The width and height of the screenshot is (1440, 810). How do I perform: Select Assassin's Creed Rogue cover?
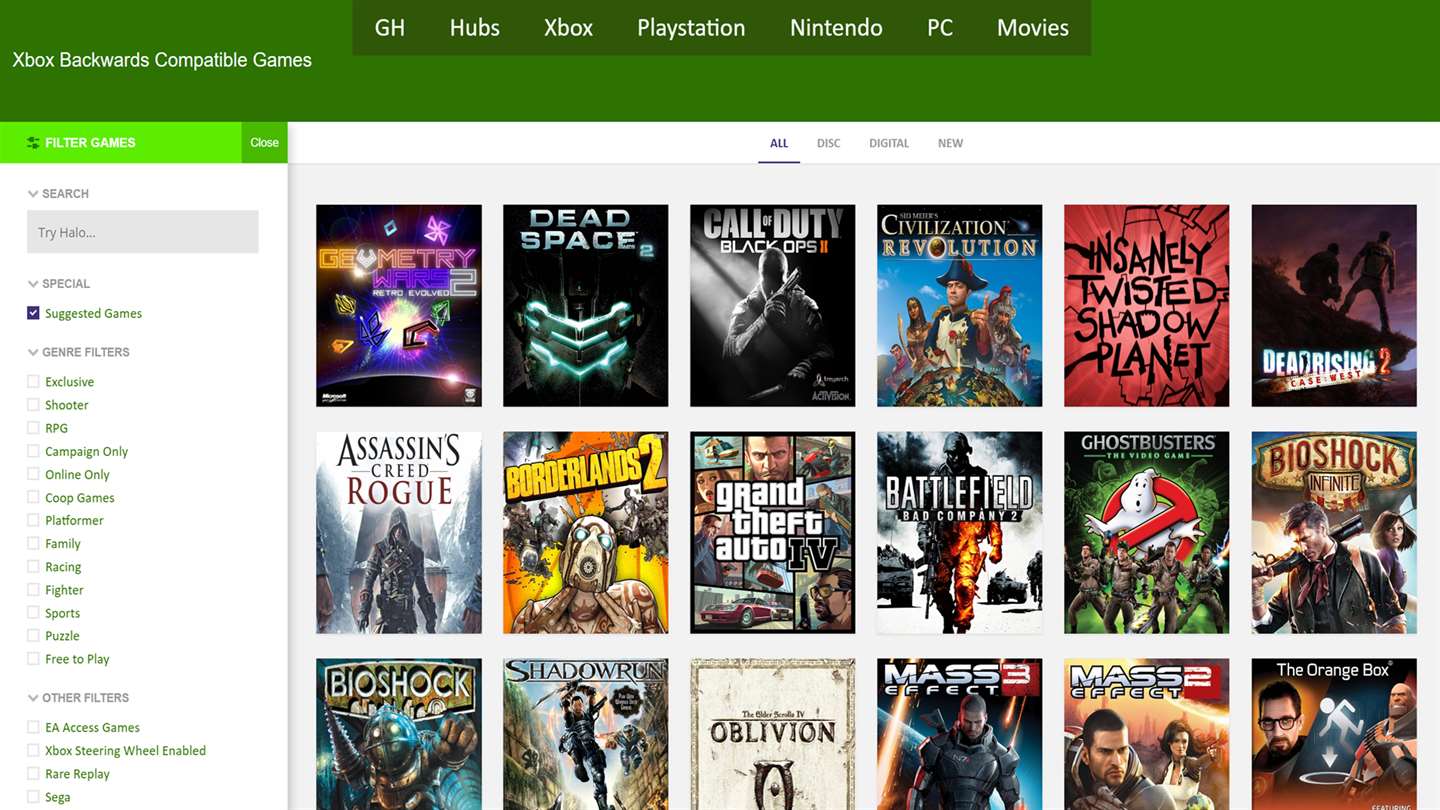click(x=399, y=533)
